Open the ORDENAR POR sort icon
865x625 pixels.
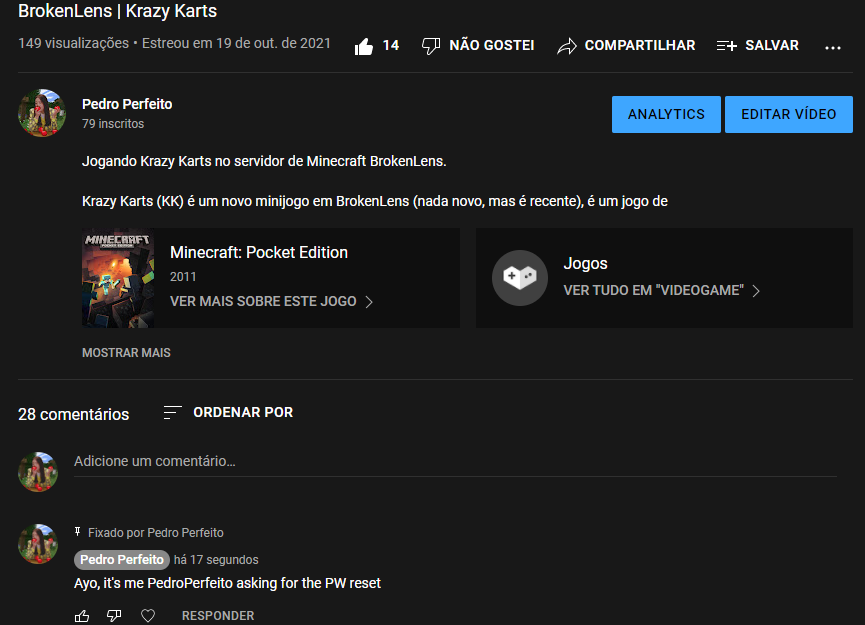[x=172, y=412]
